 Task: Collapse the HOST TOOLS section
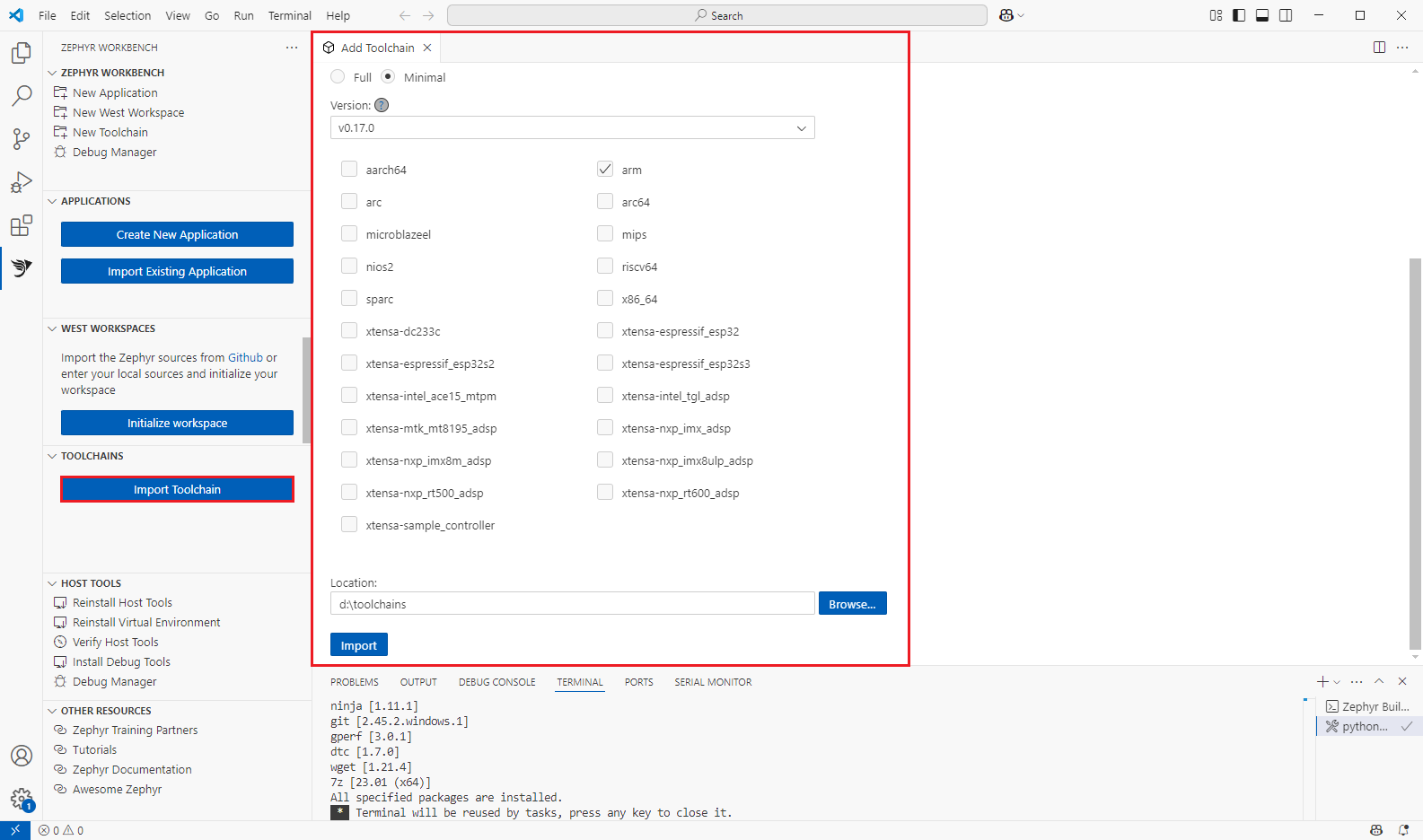click(x=52, y=583)
